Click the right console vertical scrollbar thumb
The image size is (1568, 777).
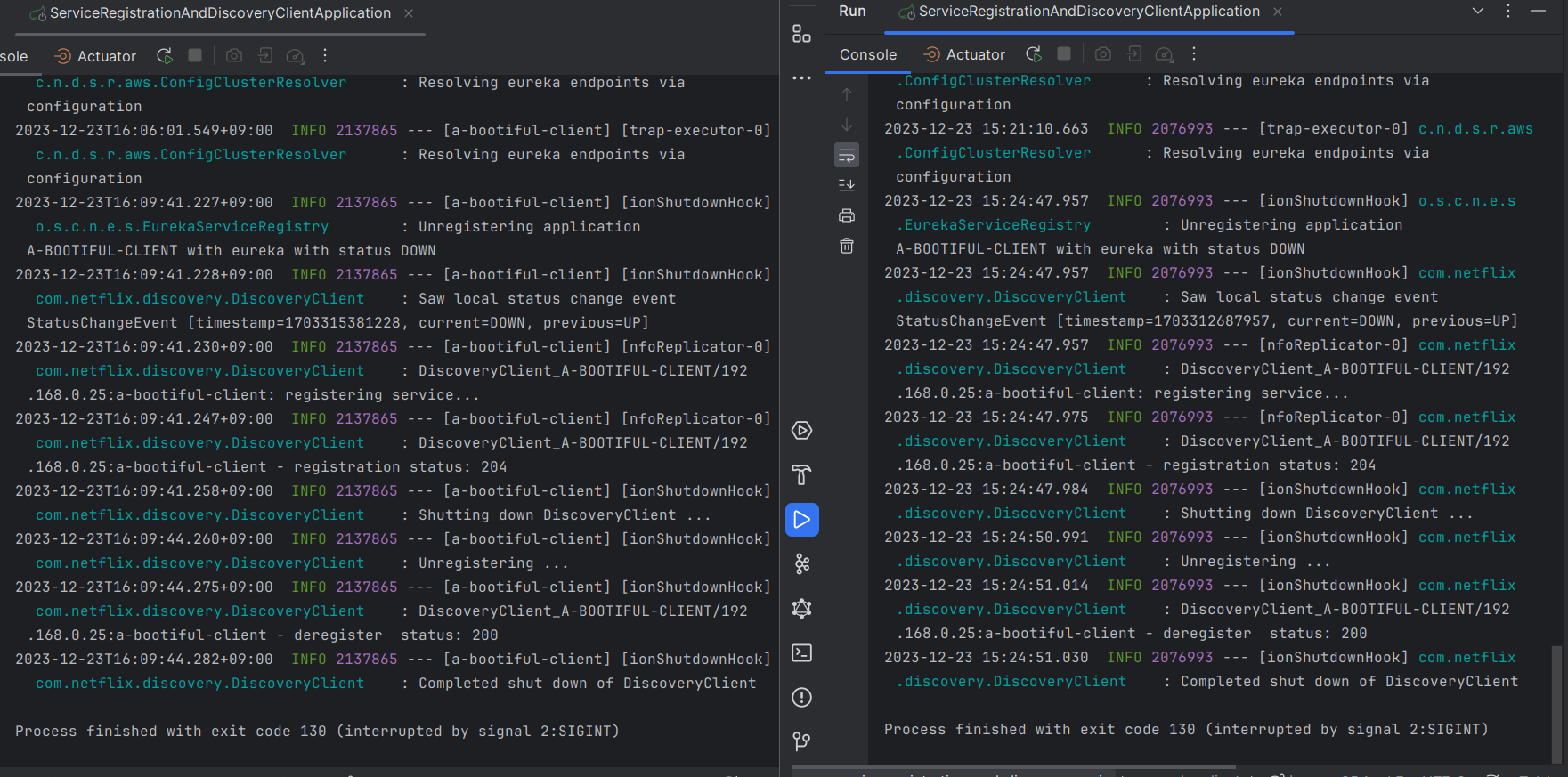tap(1557, 703)
